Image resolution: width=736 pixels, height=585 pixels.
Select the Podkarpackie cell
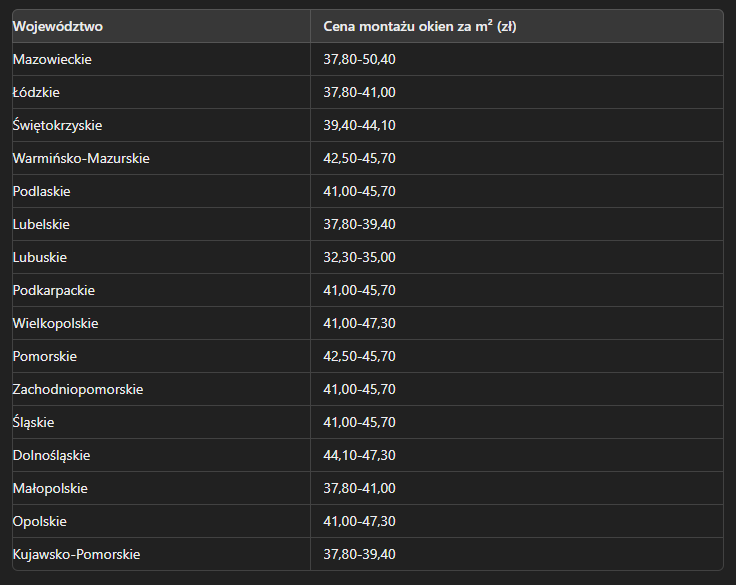tap(54, 290)
